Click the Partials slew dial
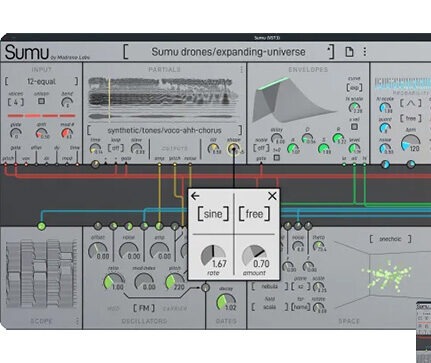 [137, 149]
